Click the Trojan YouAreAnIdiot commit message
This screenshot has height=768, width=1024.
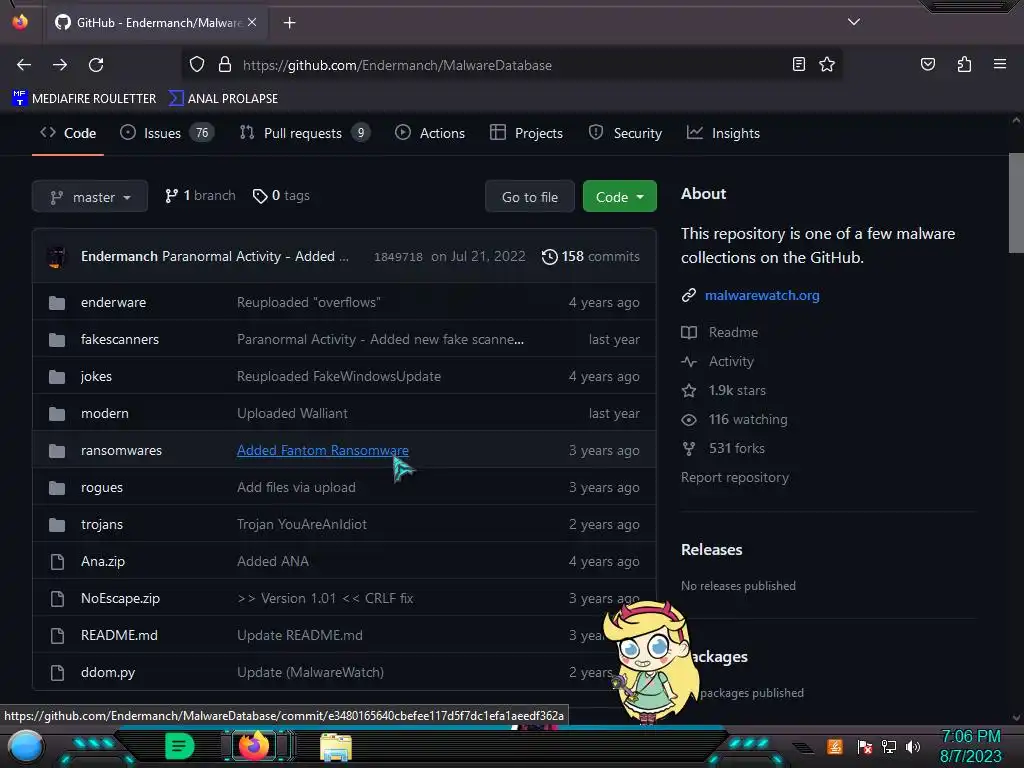click(x=302, y=524)
